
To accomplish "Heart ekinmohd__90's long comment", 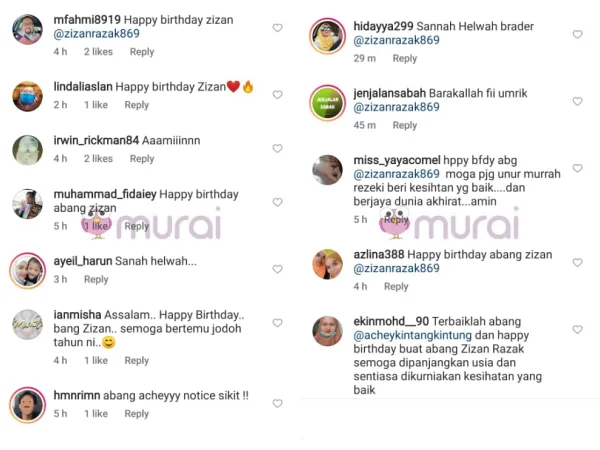I will click(577, 329).
